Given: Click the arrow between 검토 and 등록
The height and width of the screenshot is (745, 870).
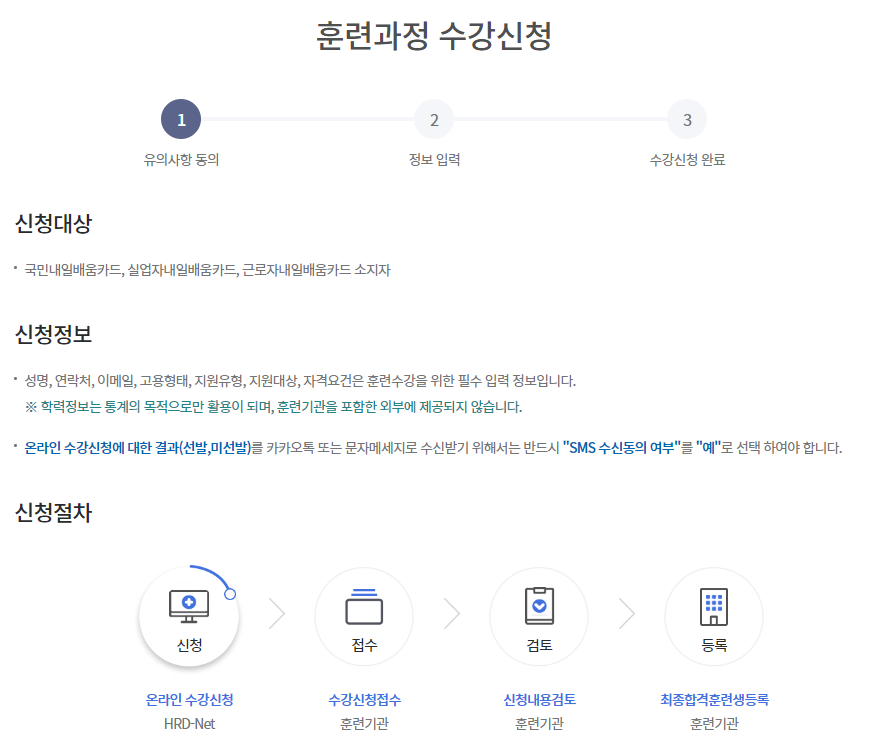Looking at the screenshot, I should pyautogui.click(x=627, y=614).
